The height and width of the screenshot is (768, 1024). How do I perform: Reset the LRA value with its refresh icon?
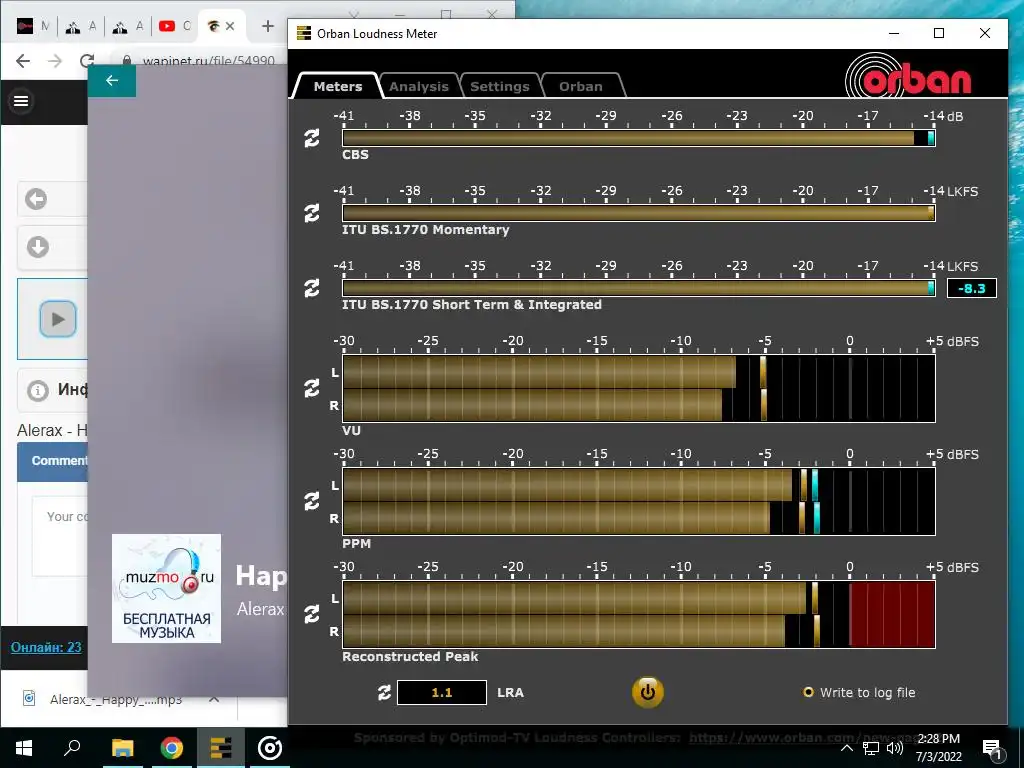385,692
